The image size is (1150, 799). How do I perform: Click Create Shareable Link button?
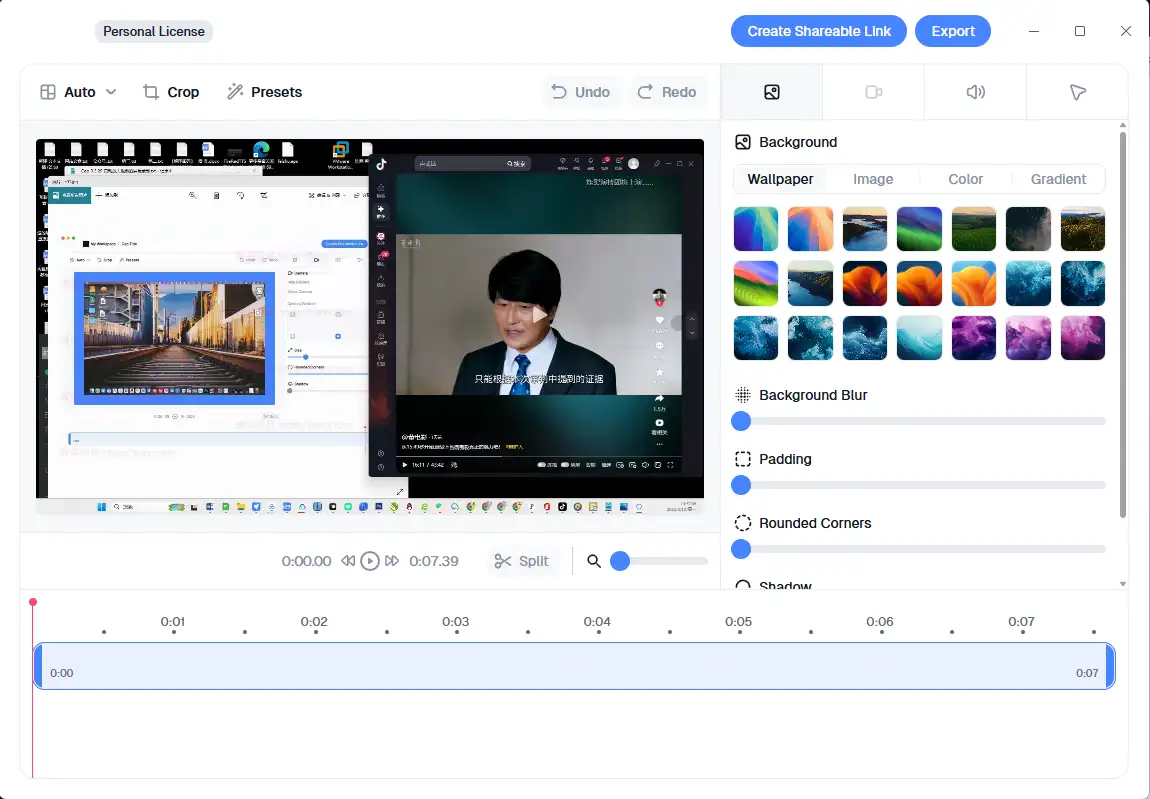[818, 31]
